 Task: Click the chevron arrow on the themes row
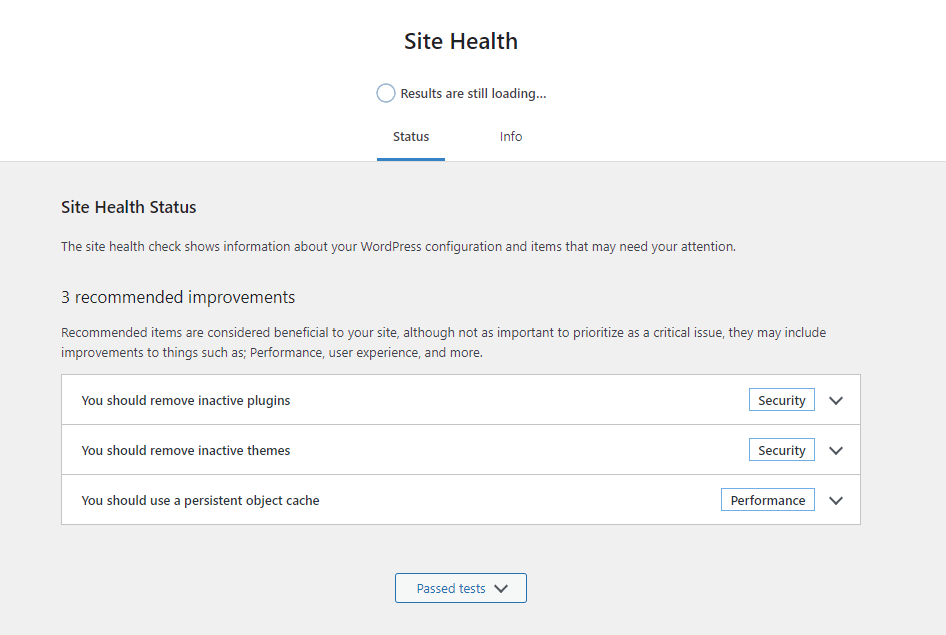(836, 449)
